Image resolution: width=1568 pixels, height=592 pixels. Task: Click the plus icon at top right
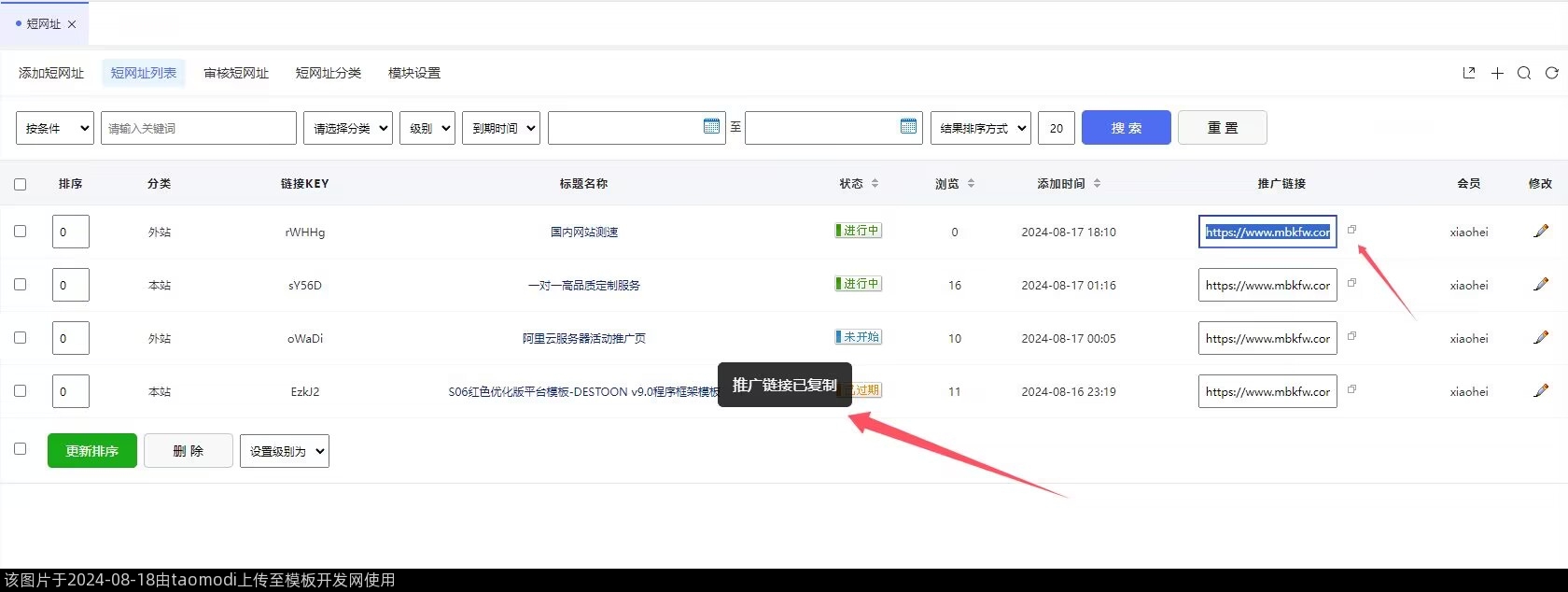coord(1497,73)
